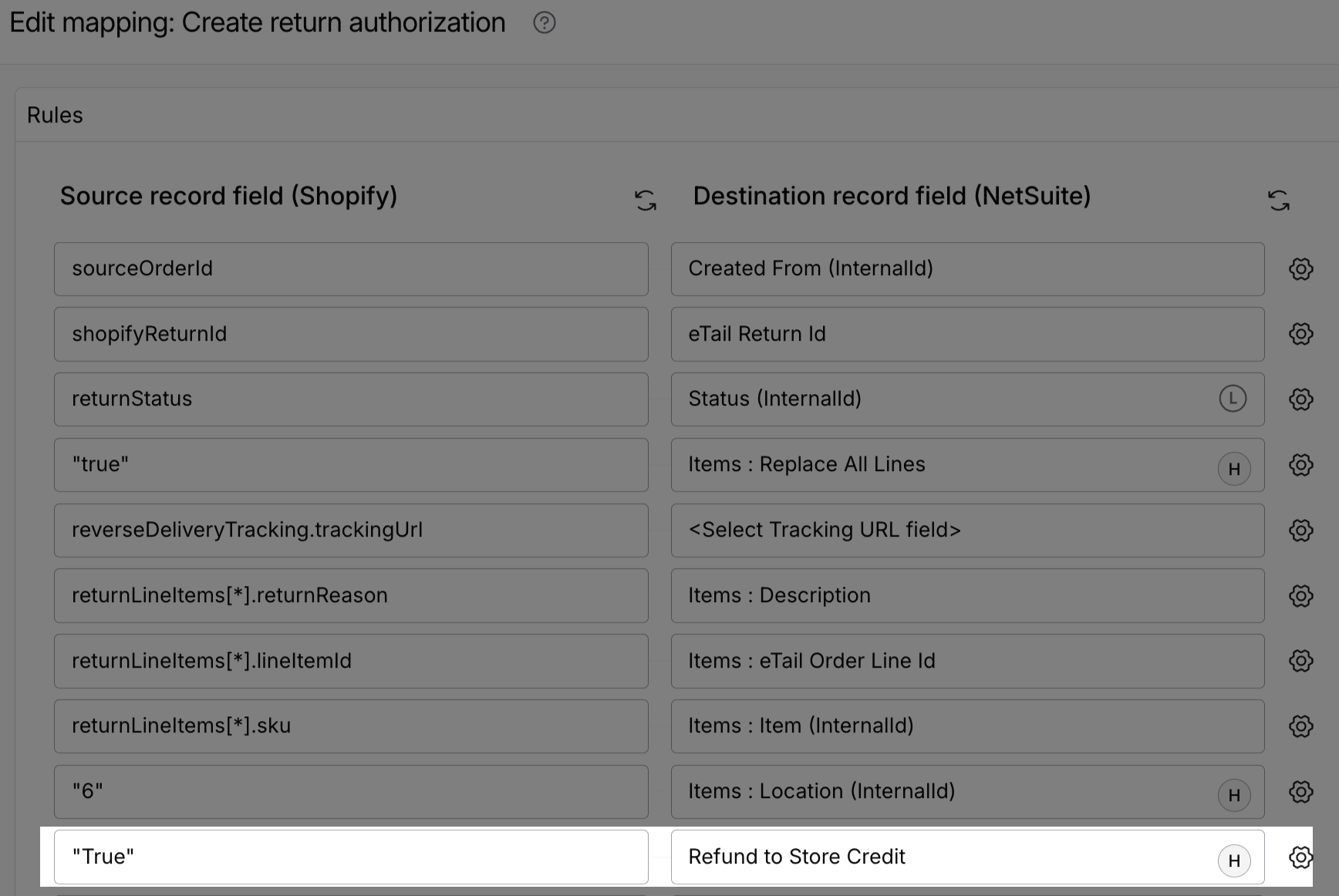The height and width of the screenshot is (896, 1339).
Task: Click the returnLineItems[*].sku source field
Action: point(351,726)
